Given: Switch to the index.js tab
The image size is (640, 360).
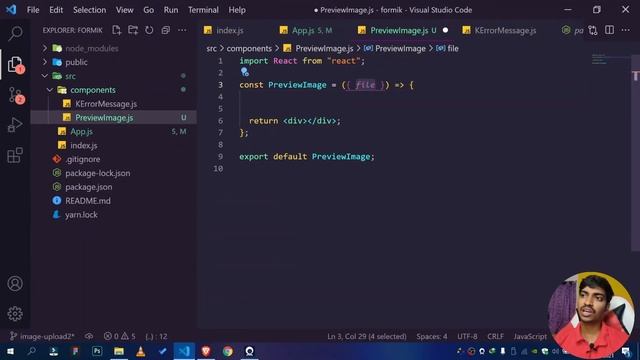Looking at the screenshot, I should [231, 30].
